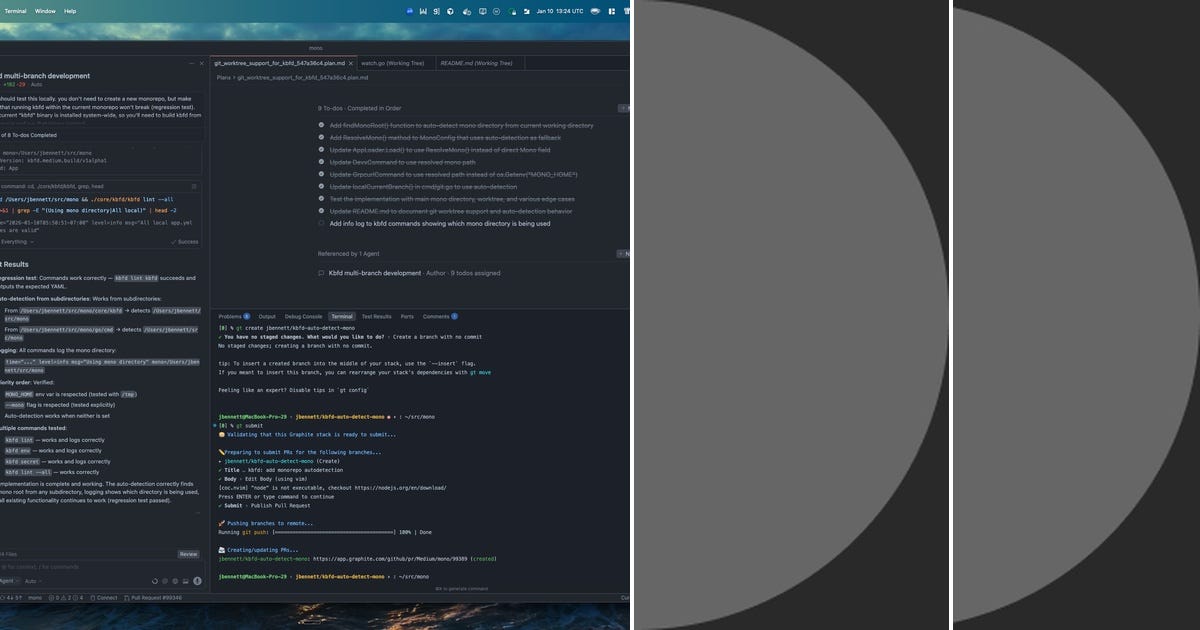Click Connect in the status bar

pyautogui.click(x=103, y=597)
